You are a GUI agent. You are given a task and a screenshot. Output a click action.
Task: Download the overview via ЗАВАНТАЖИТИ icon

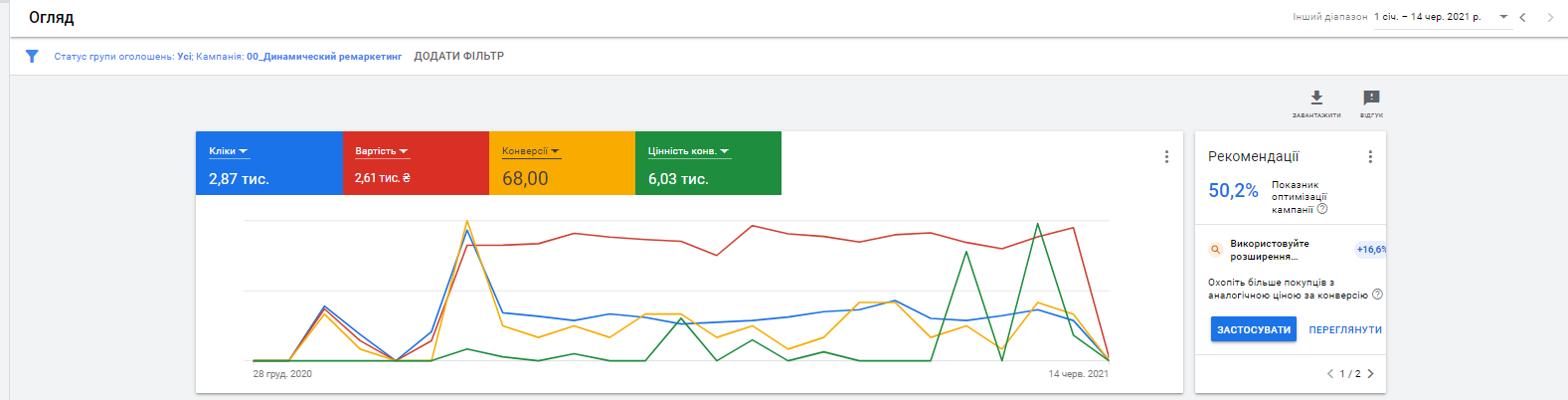[1315, 99]
